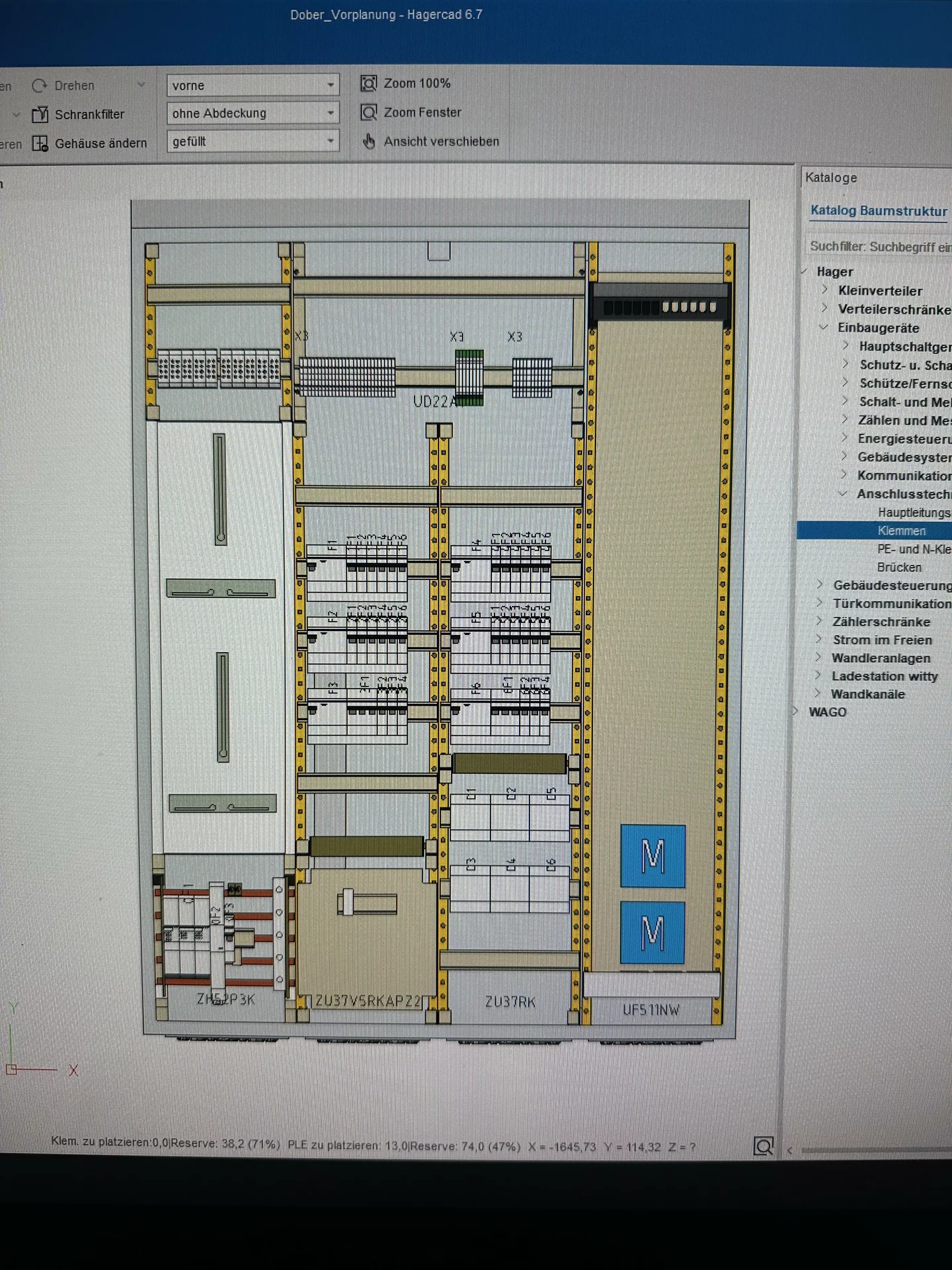The image size is (952, 1270).
Task: Select the Ansicht verschieben hand icon
Action: click(x=369, y=142)
